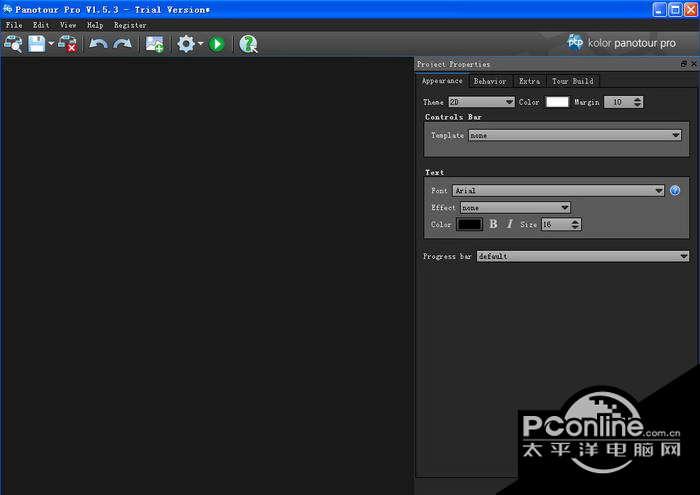Close the current project via the red X icon
700x495 pixels.
pos(68,44)
